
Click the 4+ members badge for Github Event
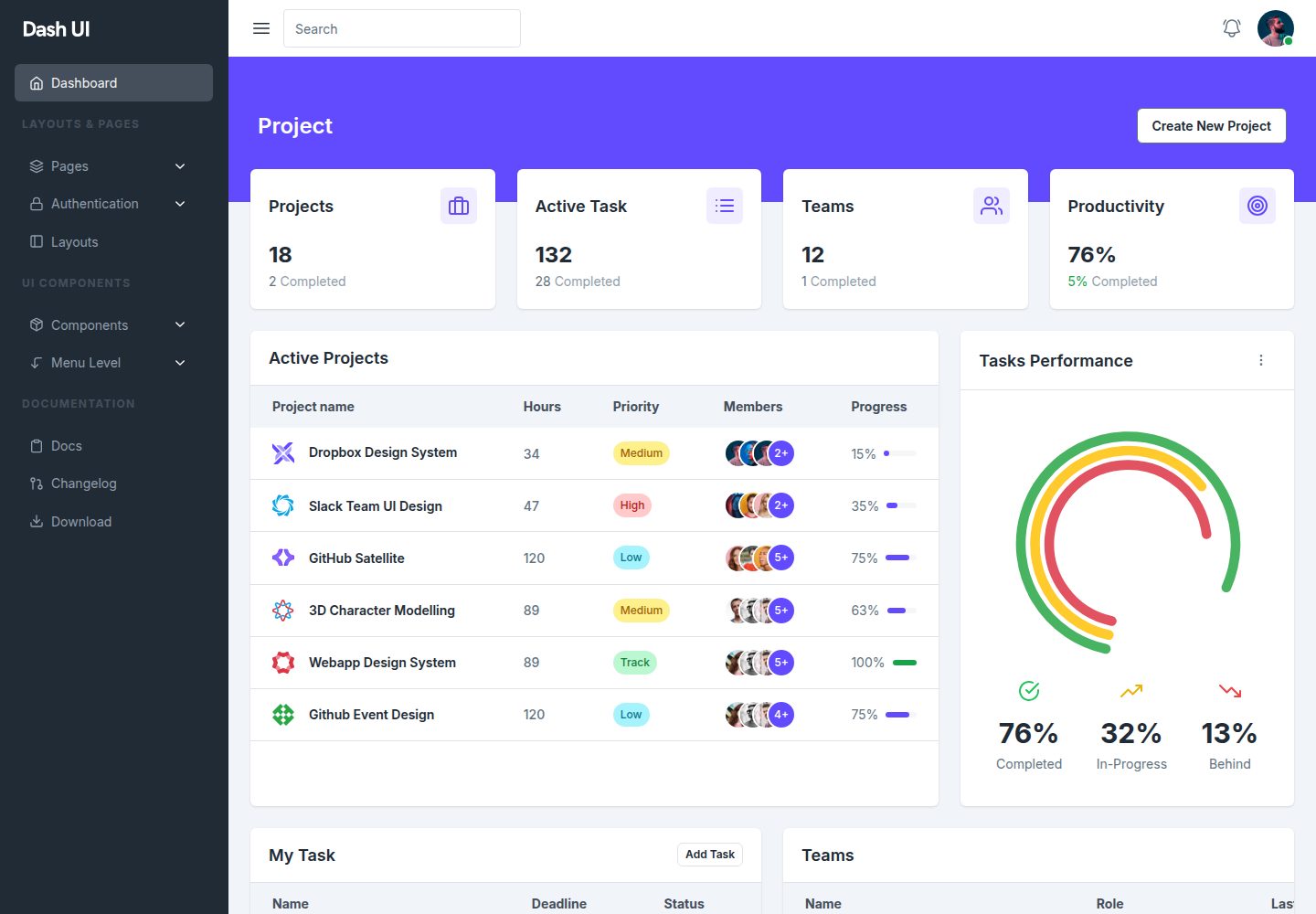[781, 715]
